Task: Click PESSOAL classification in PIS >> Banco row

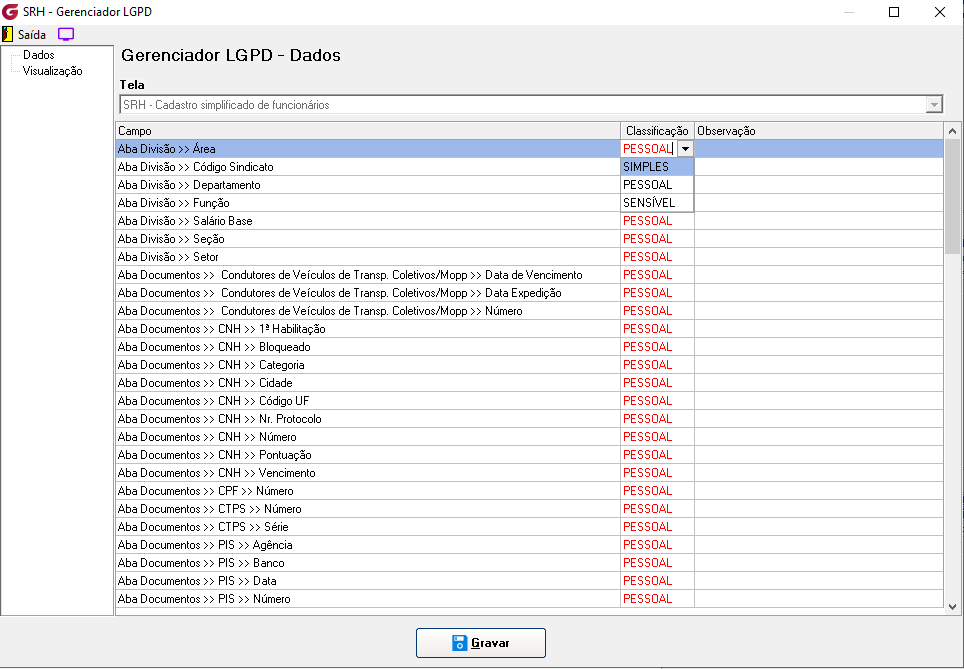Action: point(657,563)
